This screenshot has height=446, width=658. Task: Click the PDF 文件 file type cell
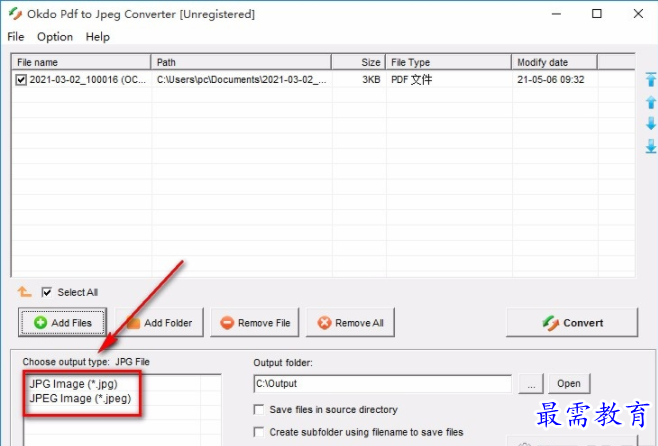point(412,80)
